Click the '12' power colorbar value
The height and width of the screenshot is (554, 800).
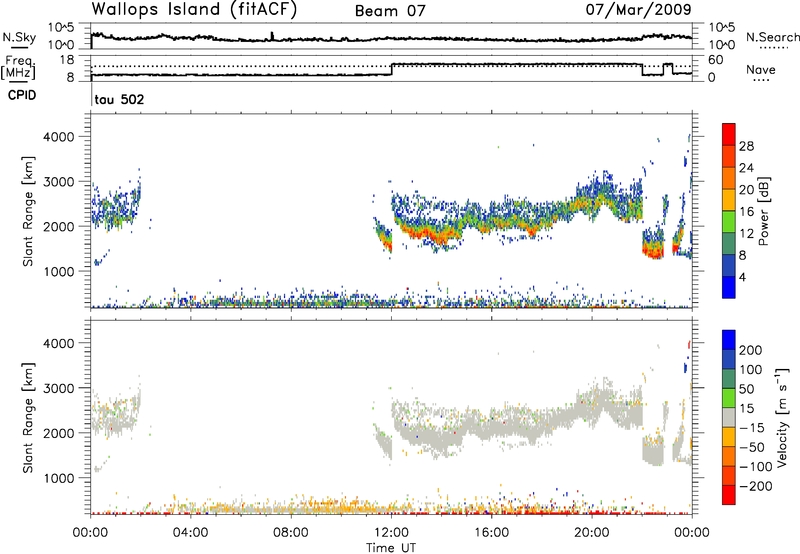[x=746, y=234]
